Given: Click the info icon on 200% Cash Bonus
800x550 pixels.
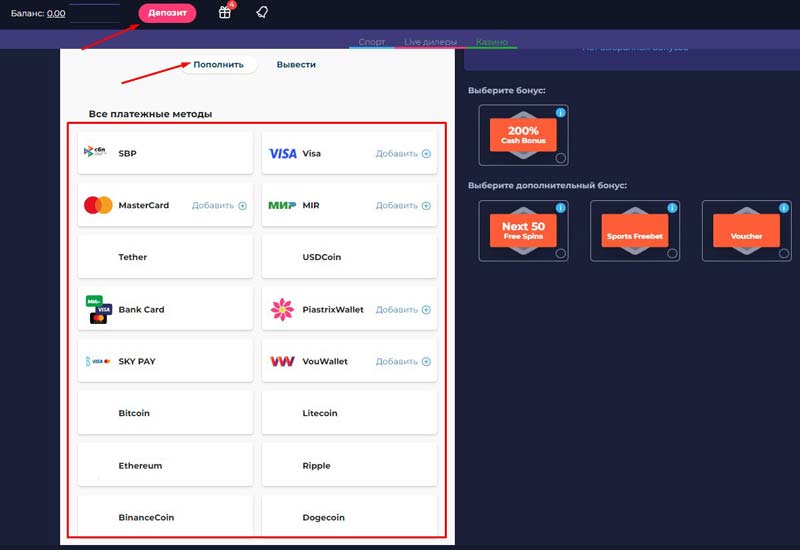Looking at the screenshot, I should (560, 113).
